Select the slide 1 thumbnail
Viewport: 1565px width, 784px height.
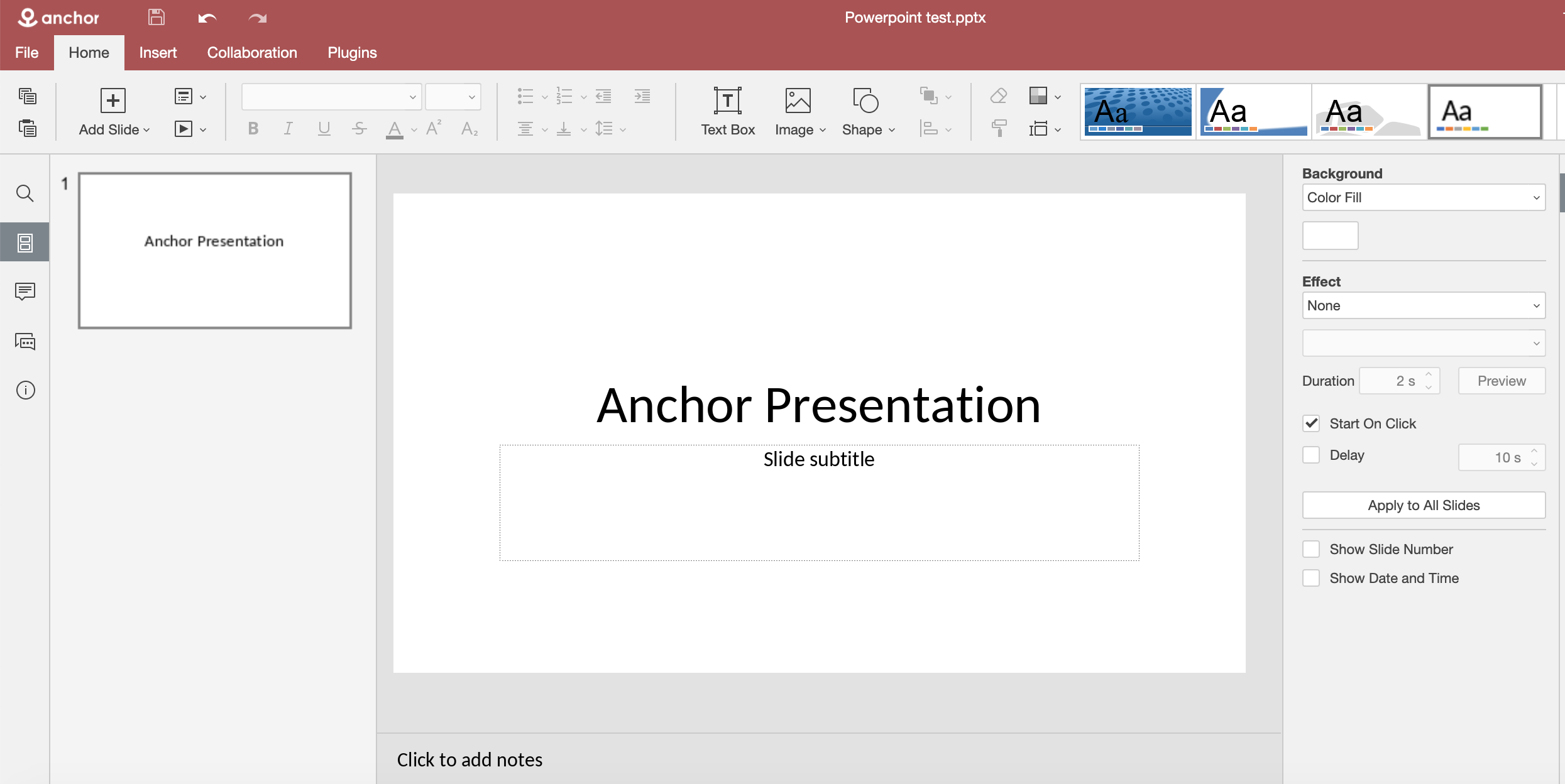(214, 250)
